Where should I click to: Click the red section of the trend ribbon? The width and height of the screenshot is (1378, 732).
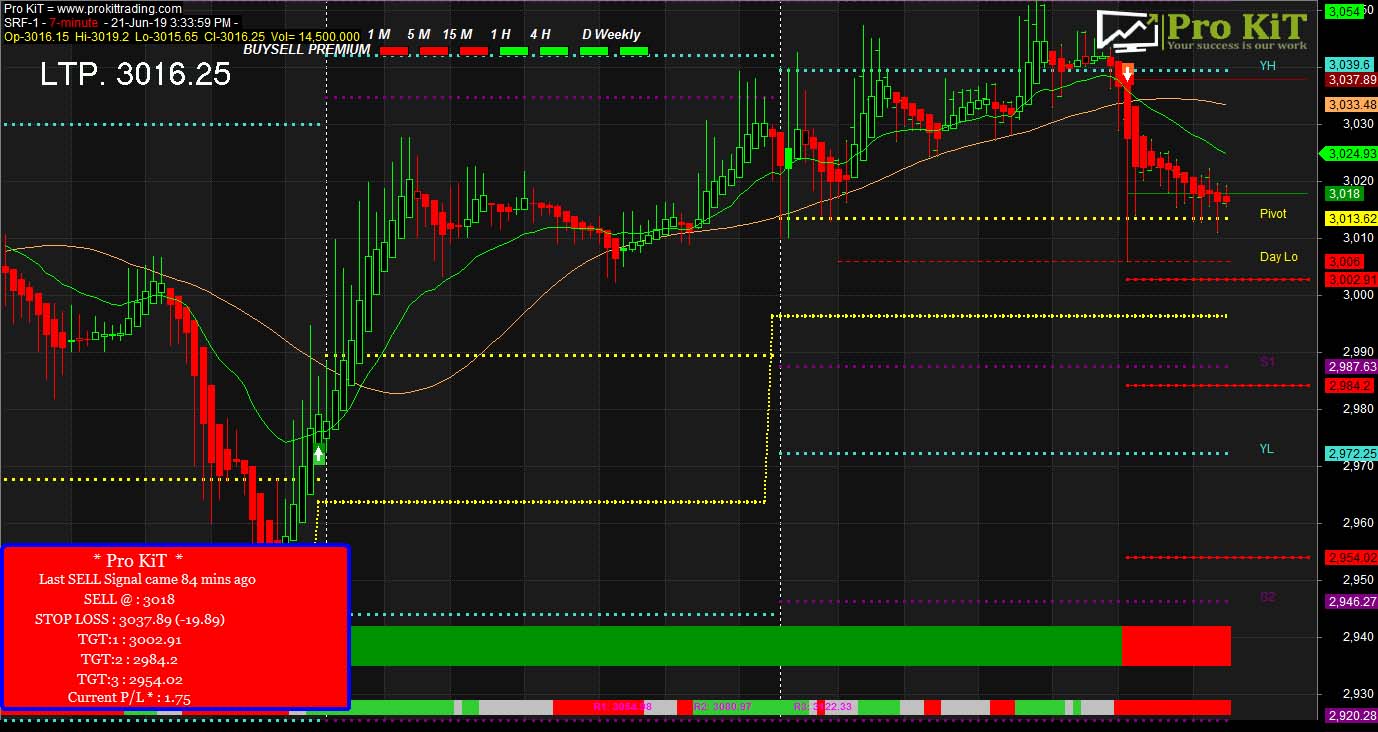tap(1176, 646)
